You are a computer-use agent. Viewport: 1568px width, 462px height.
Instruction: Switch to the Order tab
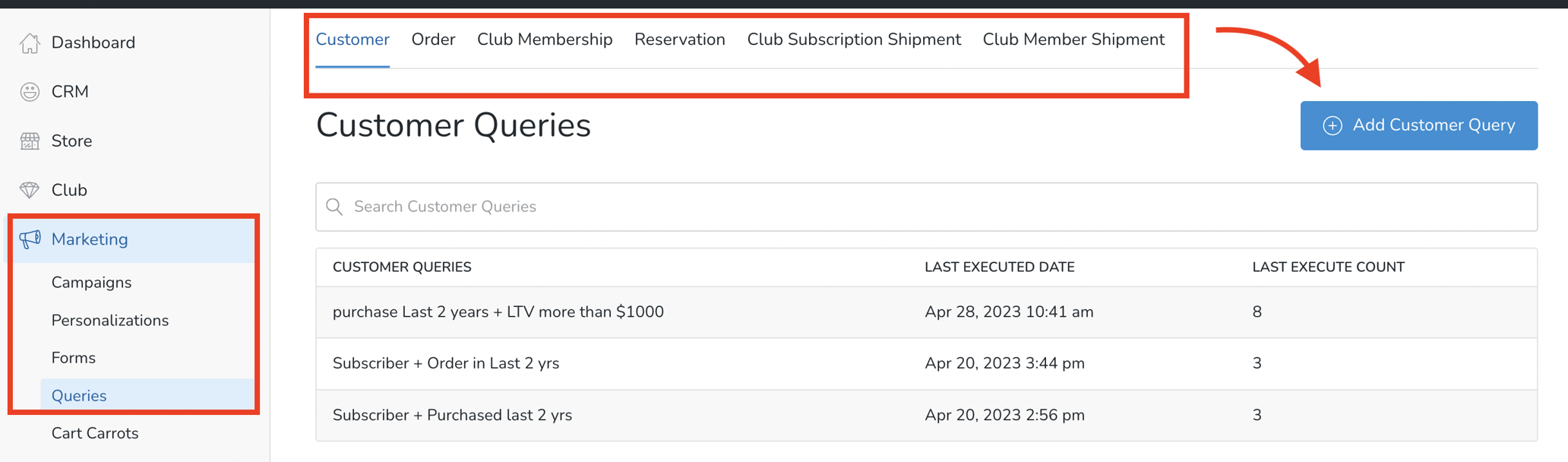click(433, 39)
